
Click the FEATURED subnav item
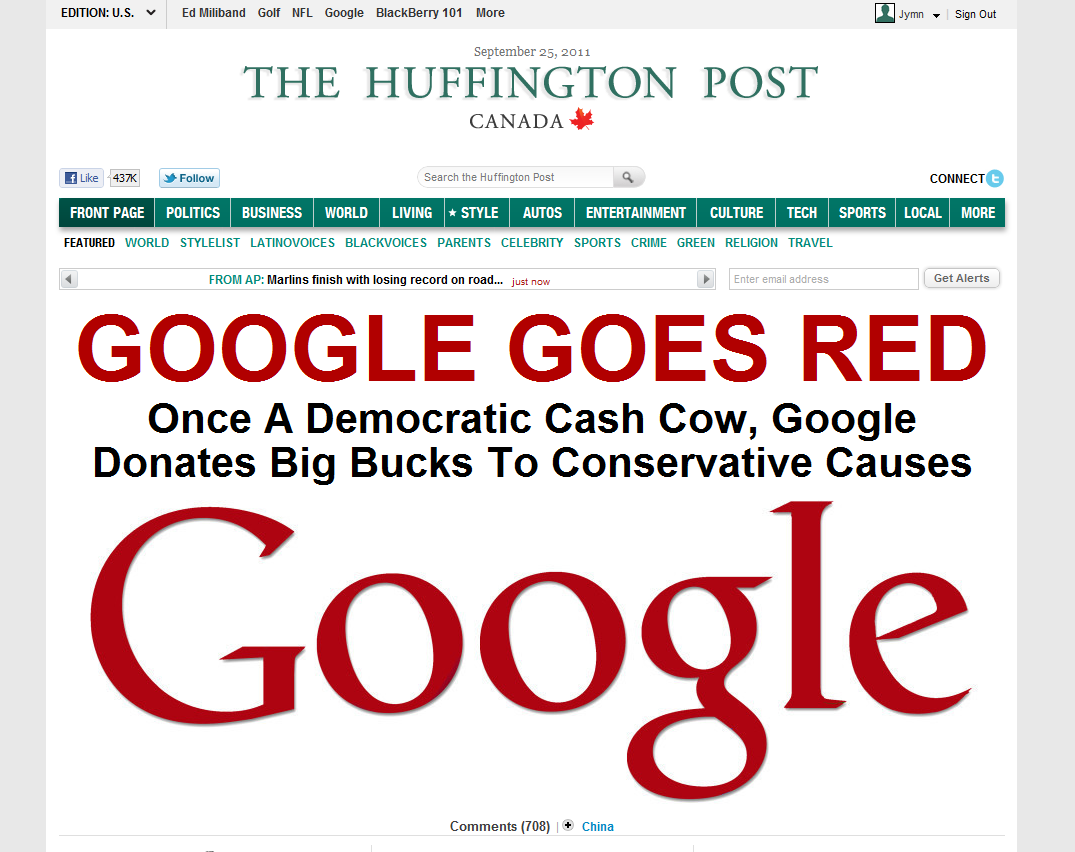click(89, 243)
